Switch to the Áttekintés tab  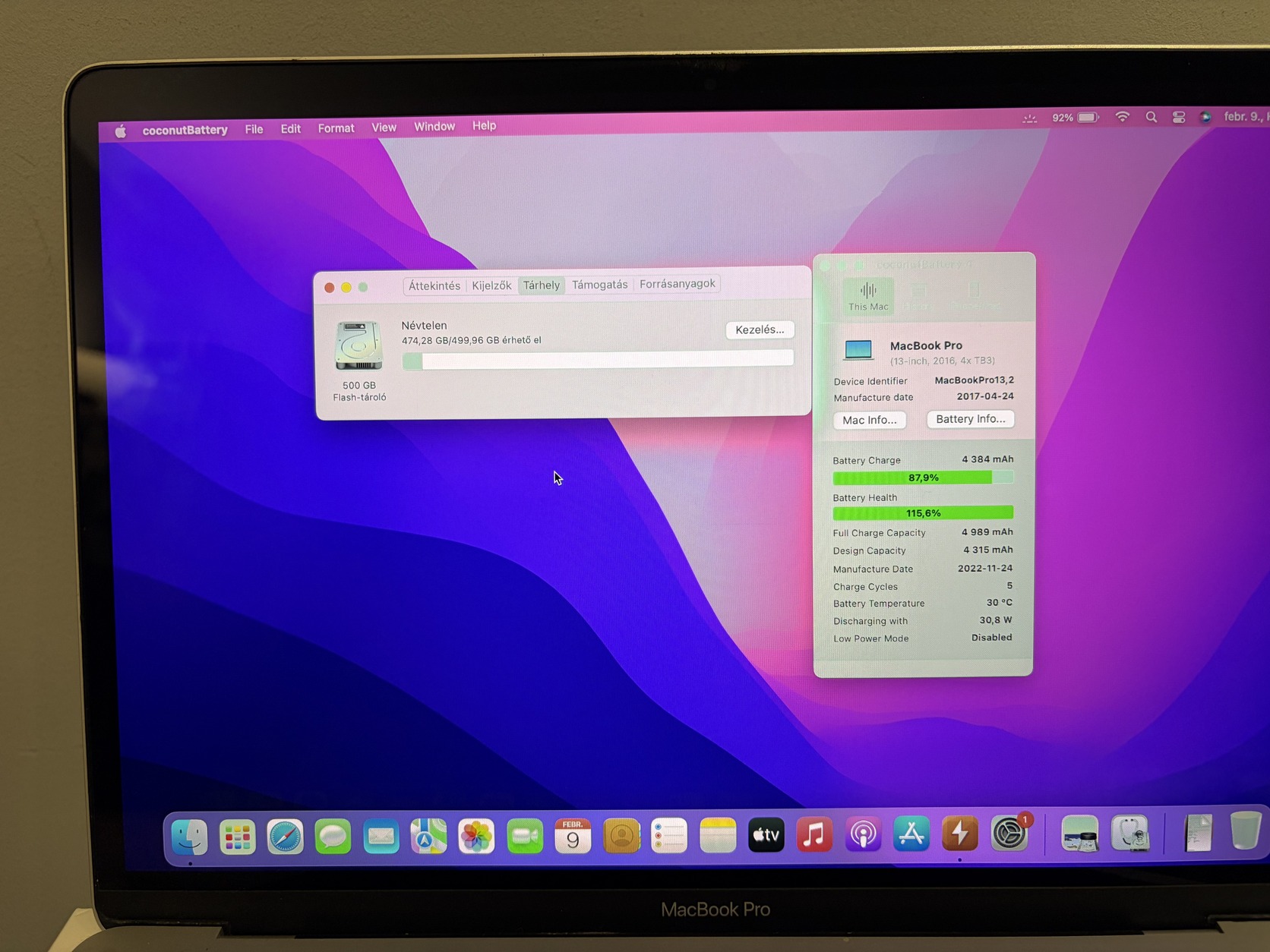[434, 286]
